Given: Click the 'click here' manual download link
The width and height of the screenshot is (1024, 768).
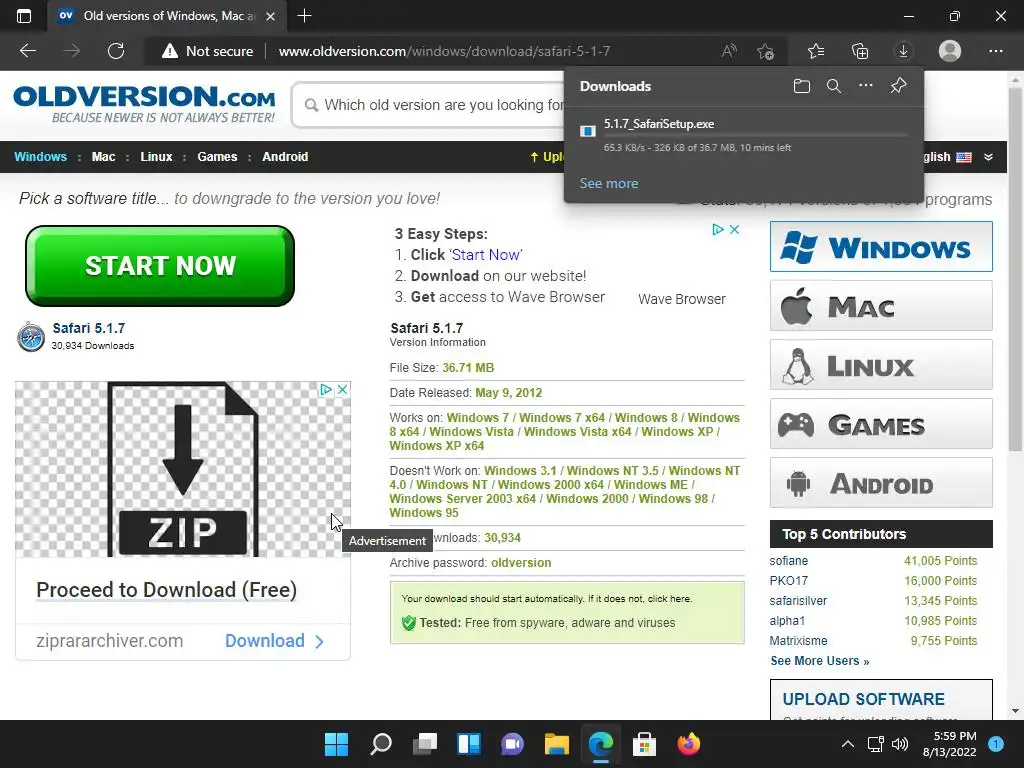Looking at the screenshot, I should pos(669,598).
